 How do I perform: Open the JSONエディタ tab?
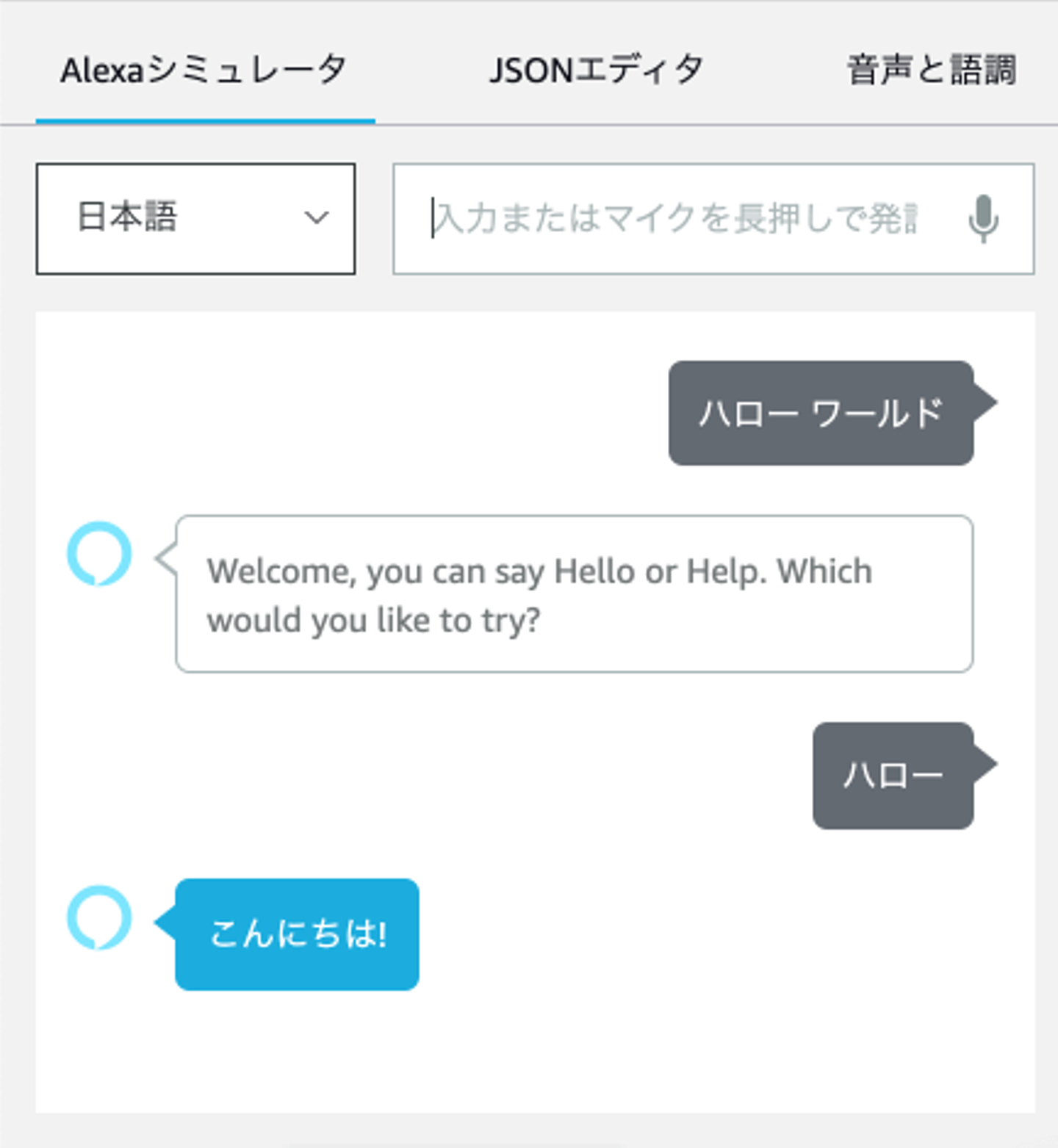(596, 71)
